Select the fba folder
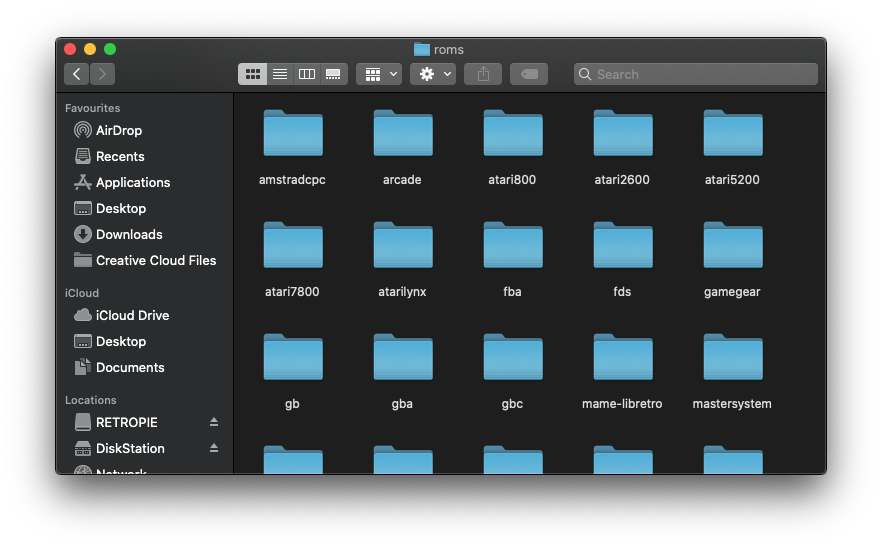882x548 pixels. [x=512, y=246]
